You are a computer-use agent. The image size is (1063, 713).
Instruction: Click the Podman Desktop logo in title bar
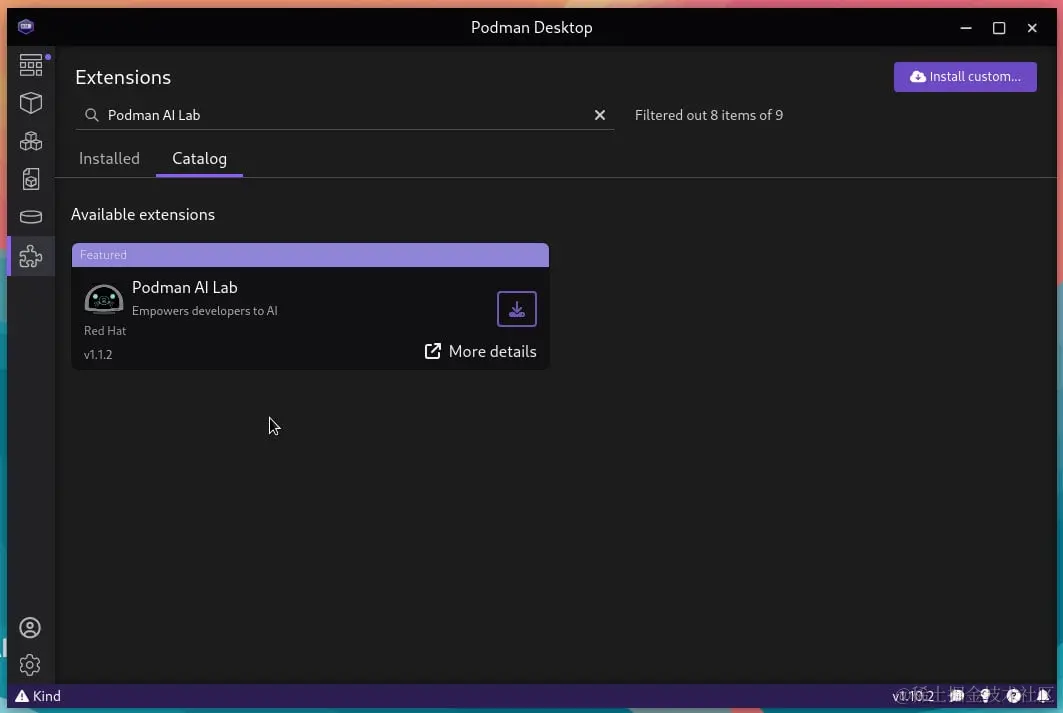[x=26, y=26]
